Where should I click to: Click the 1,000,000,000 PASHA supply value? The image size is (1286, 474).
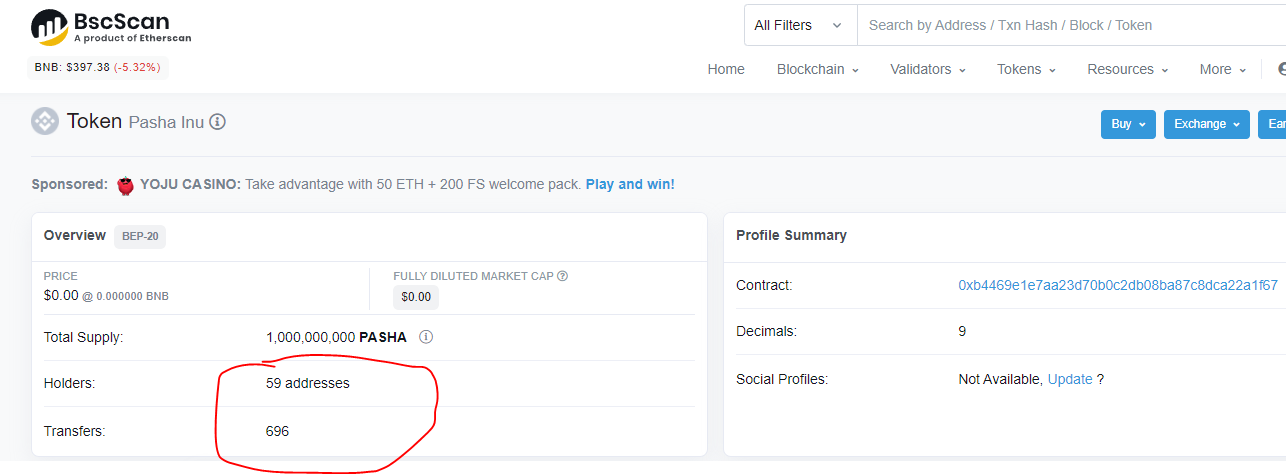pyautogui.click(x=336, y=337)
